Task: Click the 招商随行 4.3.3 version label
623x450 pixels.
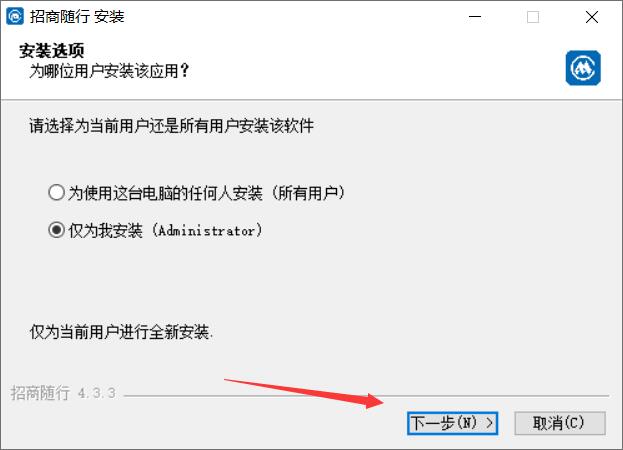Action: point(63,393)
